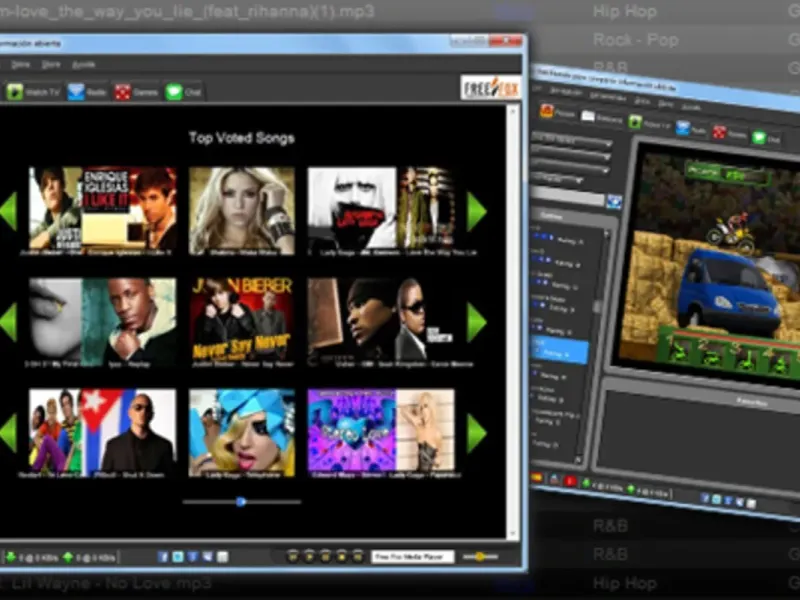Click the last white share icon in status bar
800x600 pixels.
click(222, 557)
